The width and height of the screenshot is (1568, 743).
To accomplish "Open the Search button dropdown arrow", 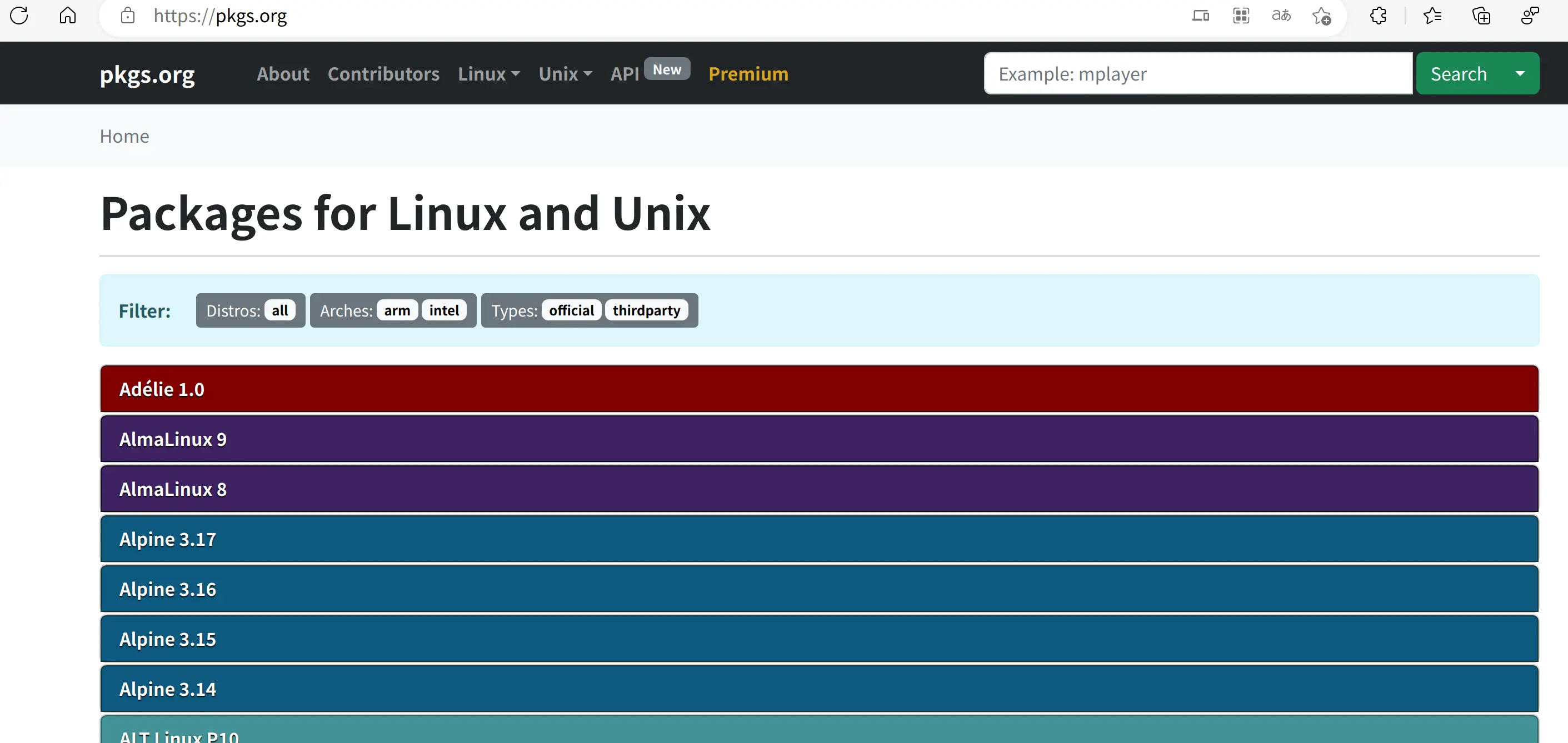I will tap(1521, 73).
